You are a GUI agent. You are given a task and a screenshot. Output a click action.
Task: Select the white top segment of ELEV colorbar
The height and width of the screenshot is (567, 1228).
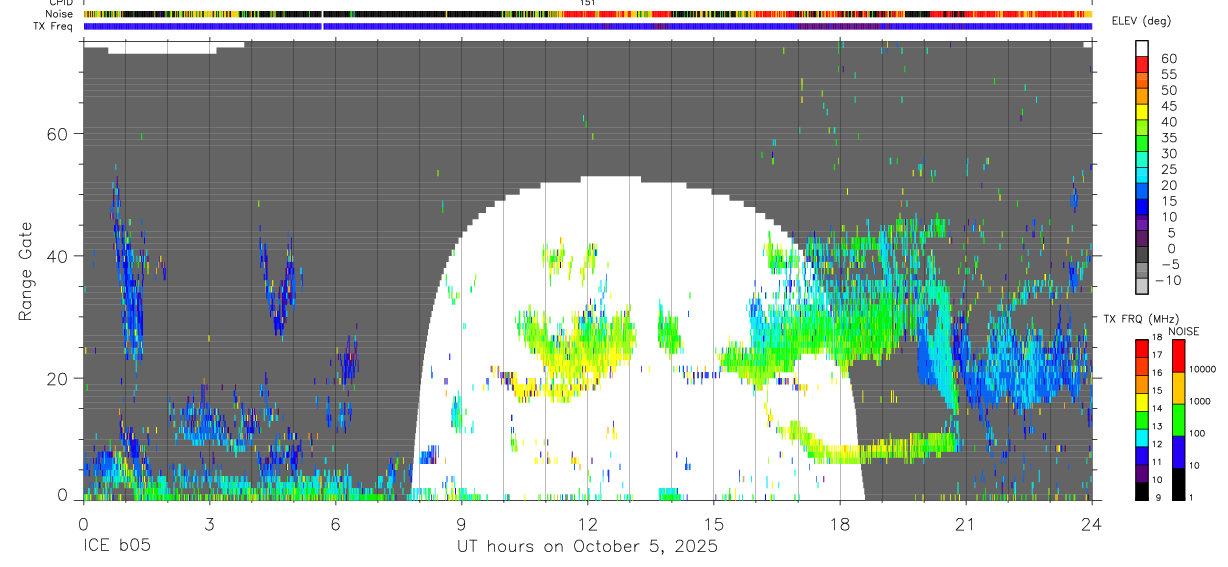(1142, 47)
